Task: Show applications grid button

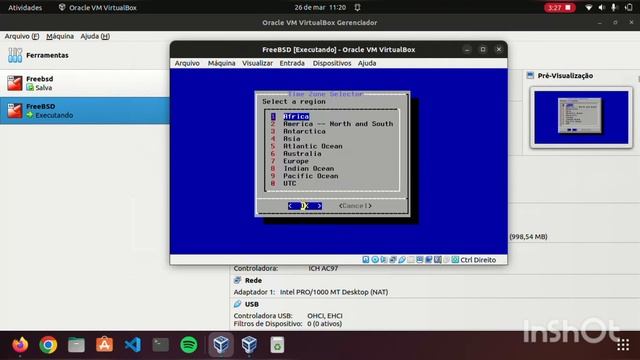Action: point(623,345)
